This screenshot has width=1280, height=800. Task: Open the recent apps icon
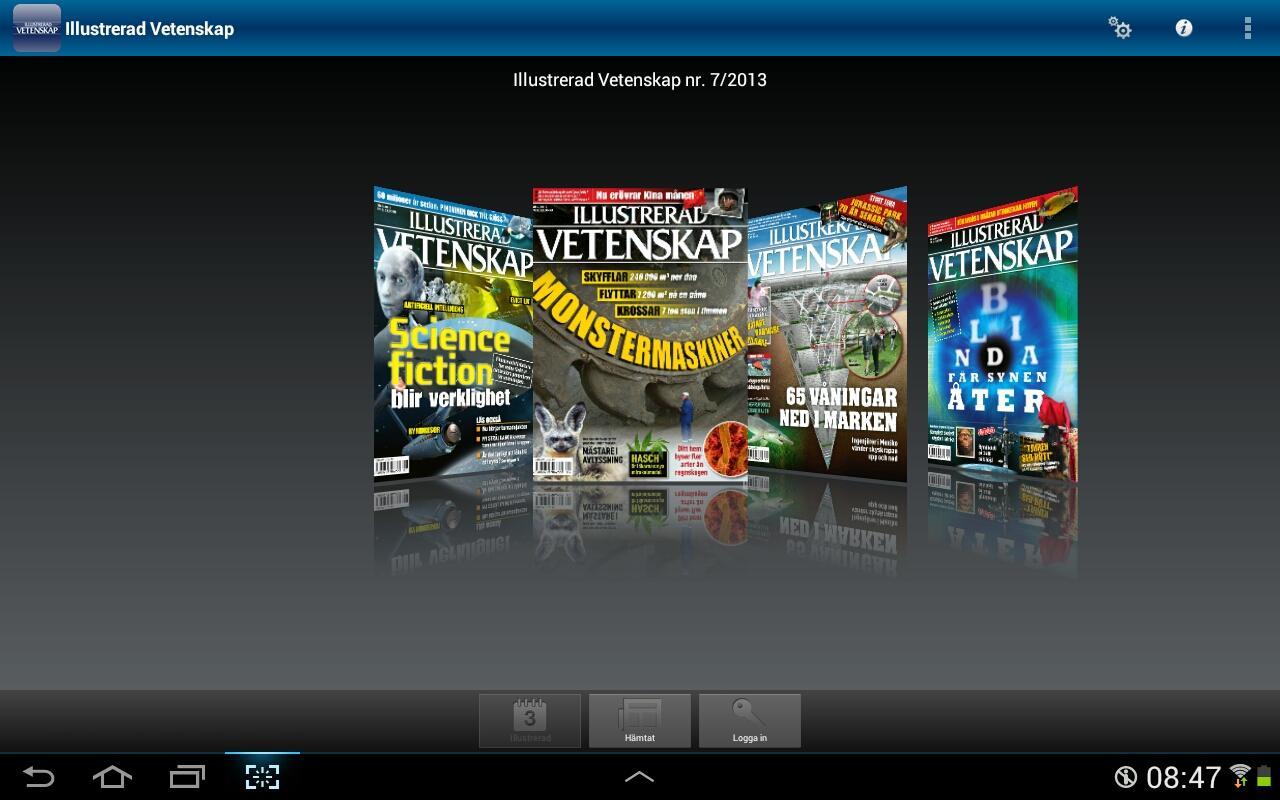[x=187, y=777]
